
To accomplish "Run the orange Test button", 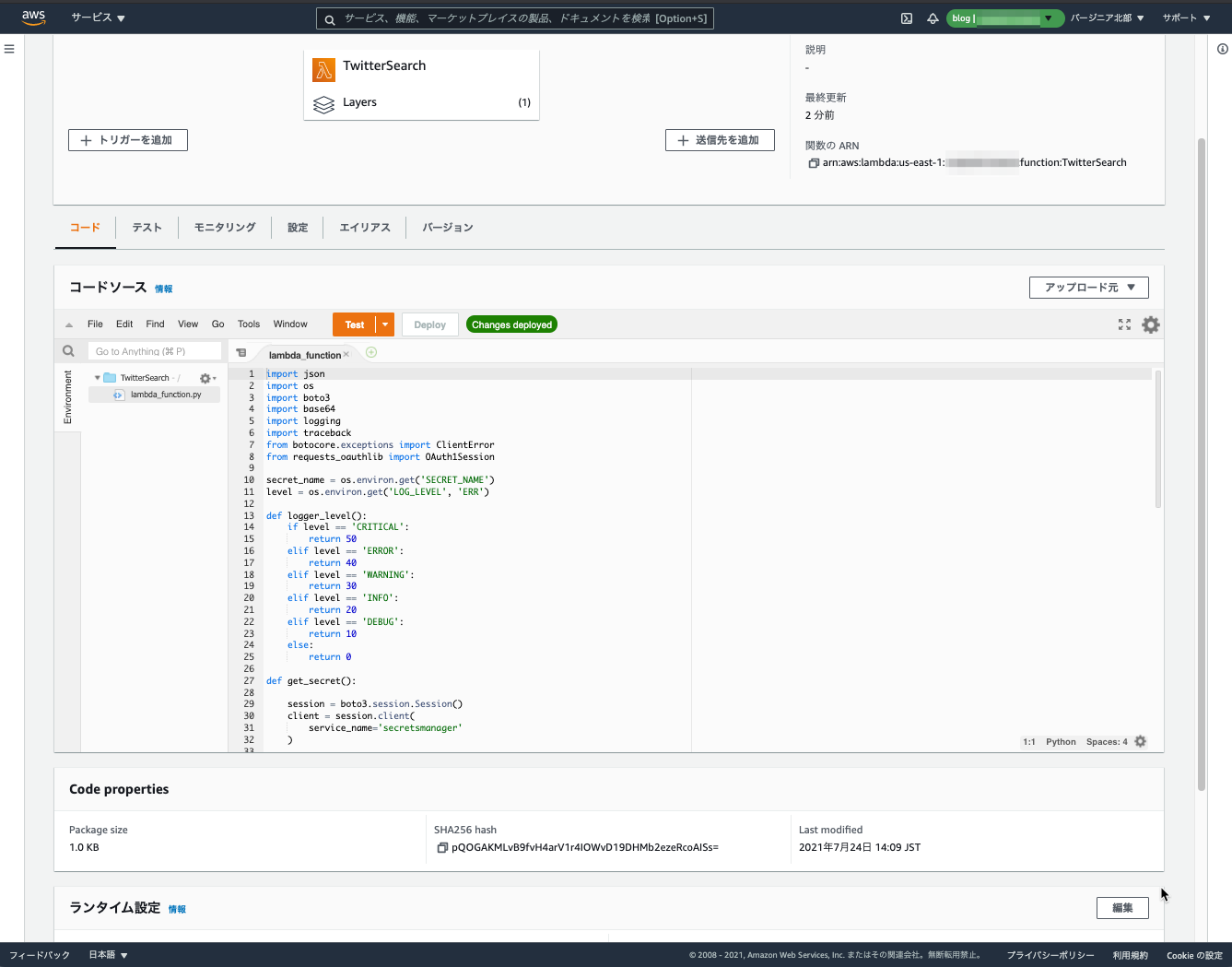I will tap(355, 324).
